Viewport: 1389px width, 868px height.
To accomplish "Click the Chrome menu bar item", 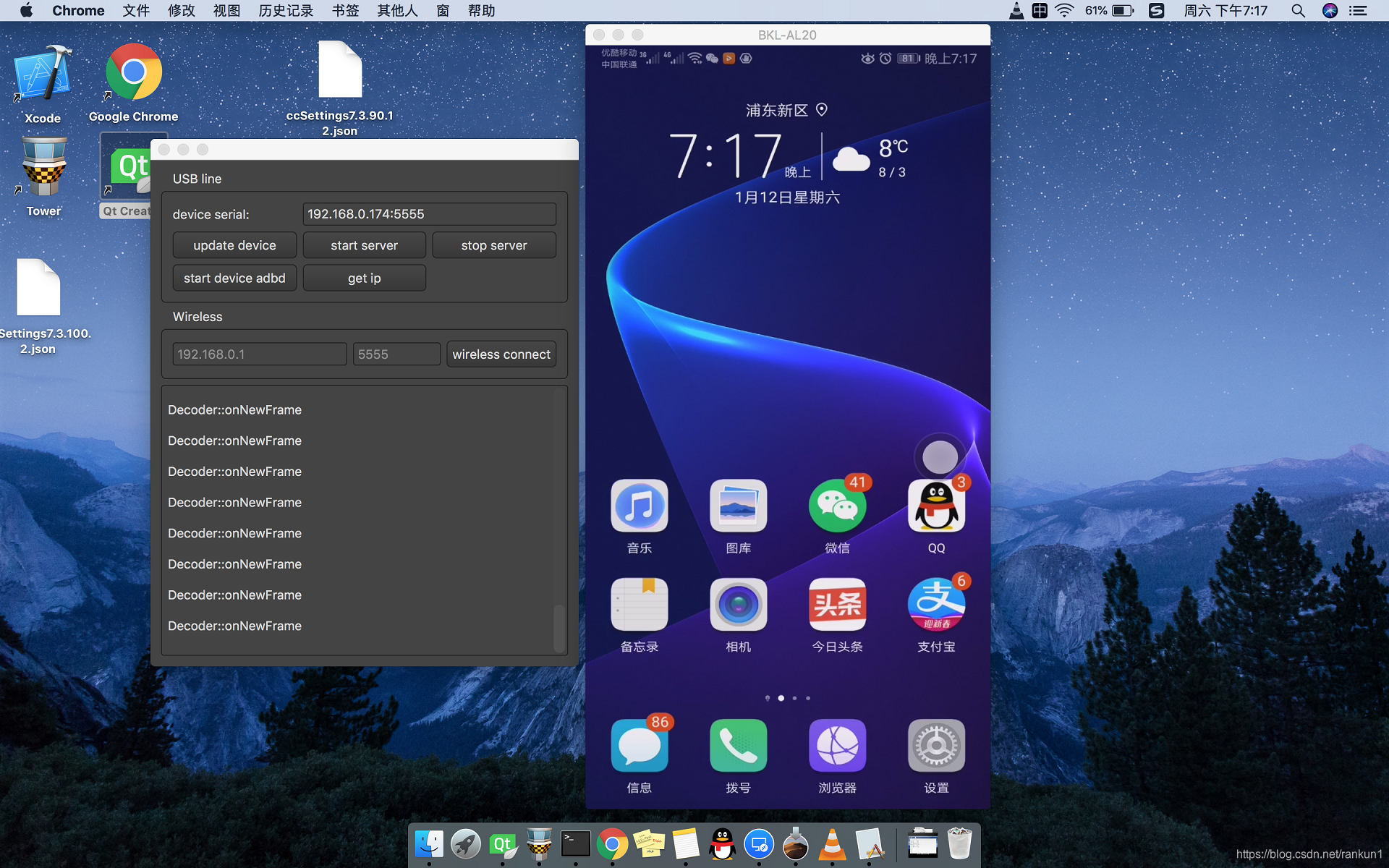I will (77, 10).
